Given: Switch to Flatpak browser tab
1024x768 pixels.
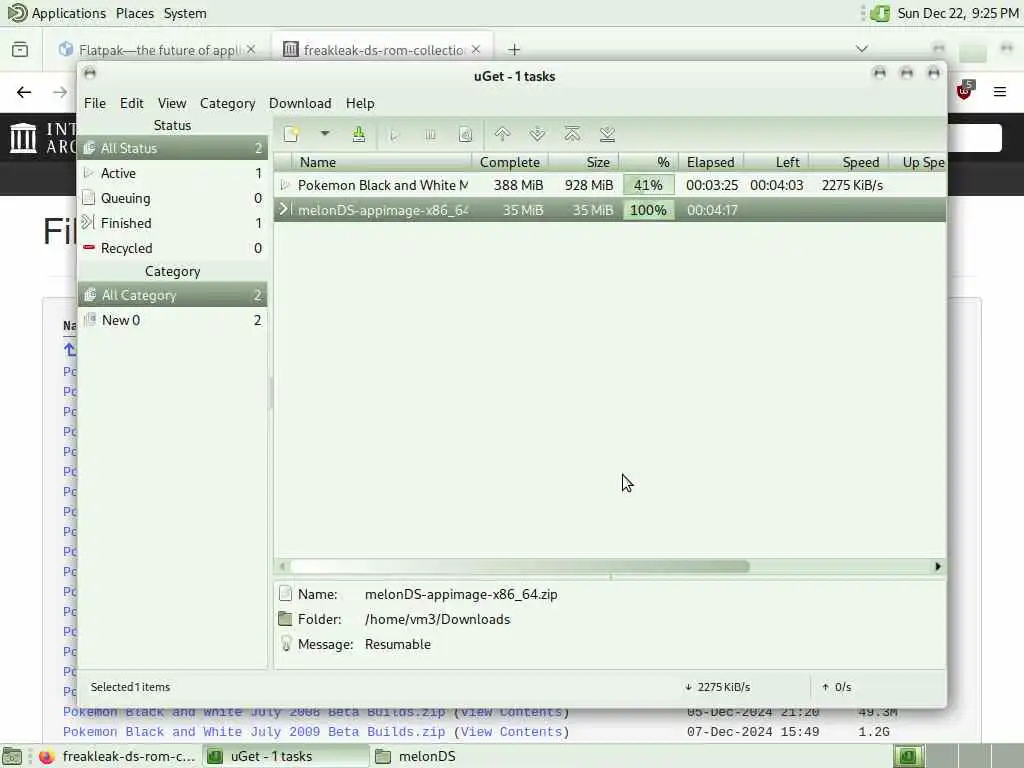Looking at the screenshot, I should tap(159, 50).
